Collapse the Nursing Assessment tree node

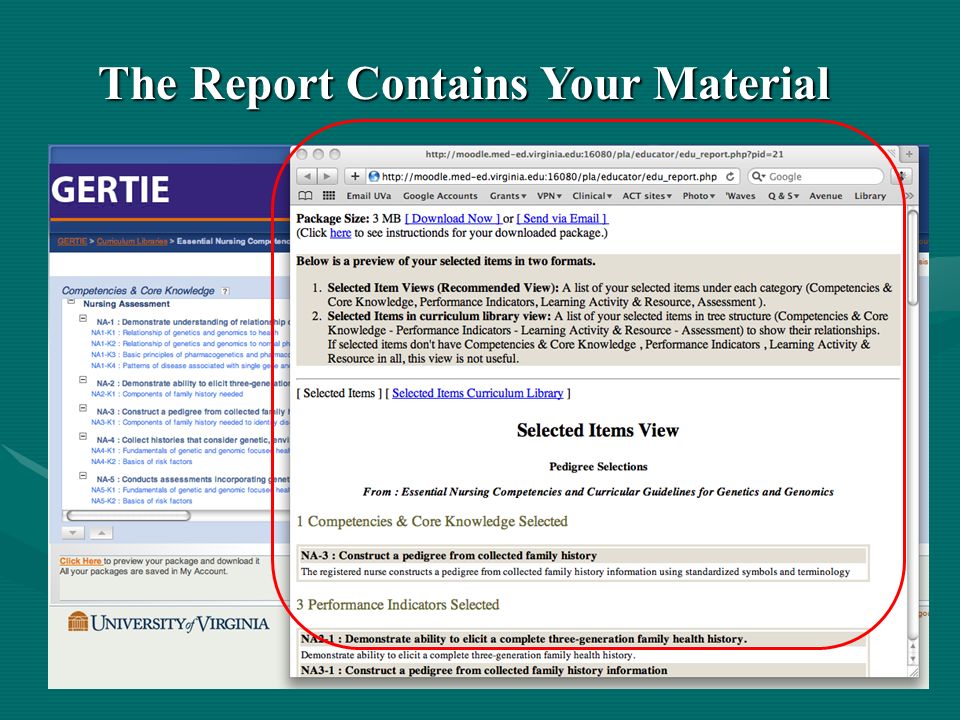click(x=71, y=301)
